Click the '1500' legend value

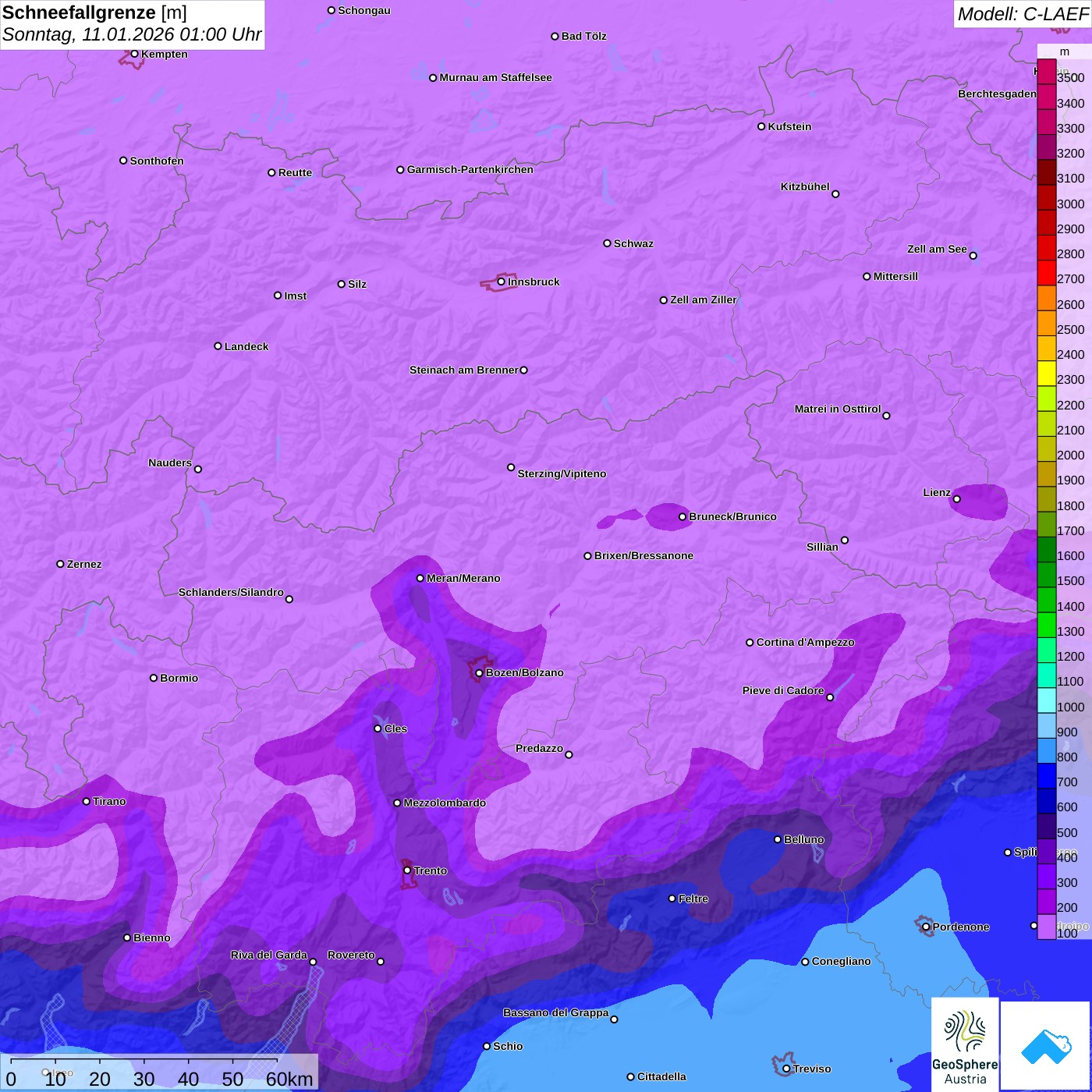[x=1070, y=580]
